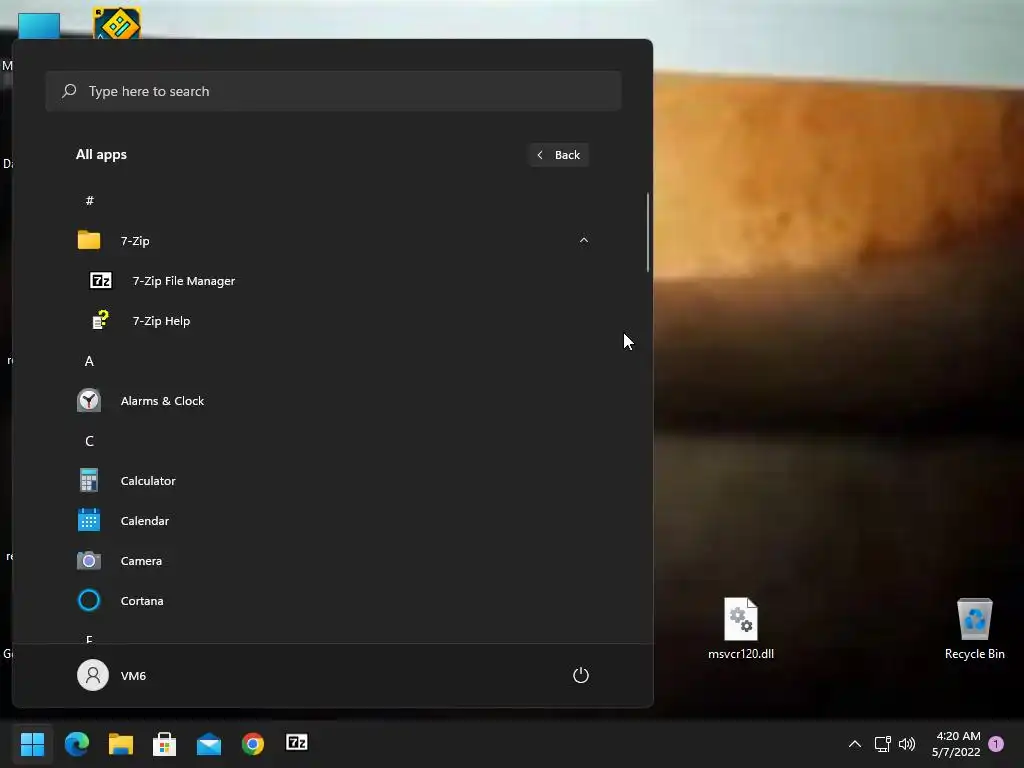The height and width of the screenshot is (768, 1024).
Task: Show hidden icons tray chevron
Action: click(855, 744)
